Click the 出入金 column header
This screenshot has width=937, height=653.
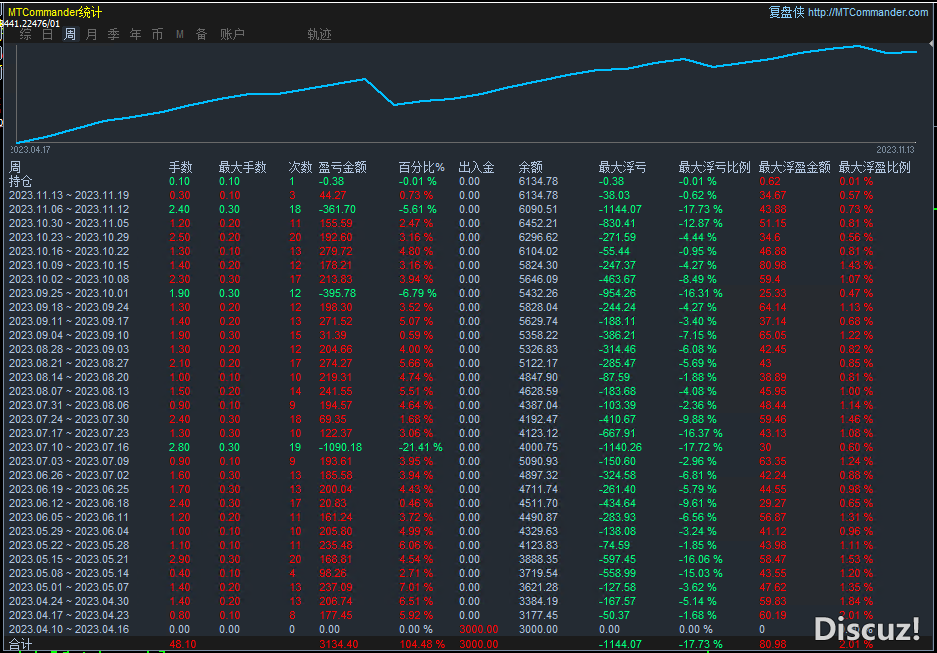pyautogui.click(x=476, y=167)
